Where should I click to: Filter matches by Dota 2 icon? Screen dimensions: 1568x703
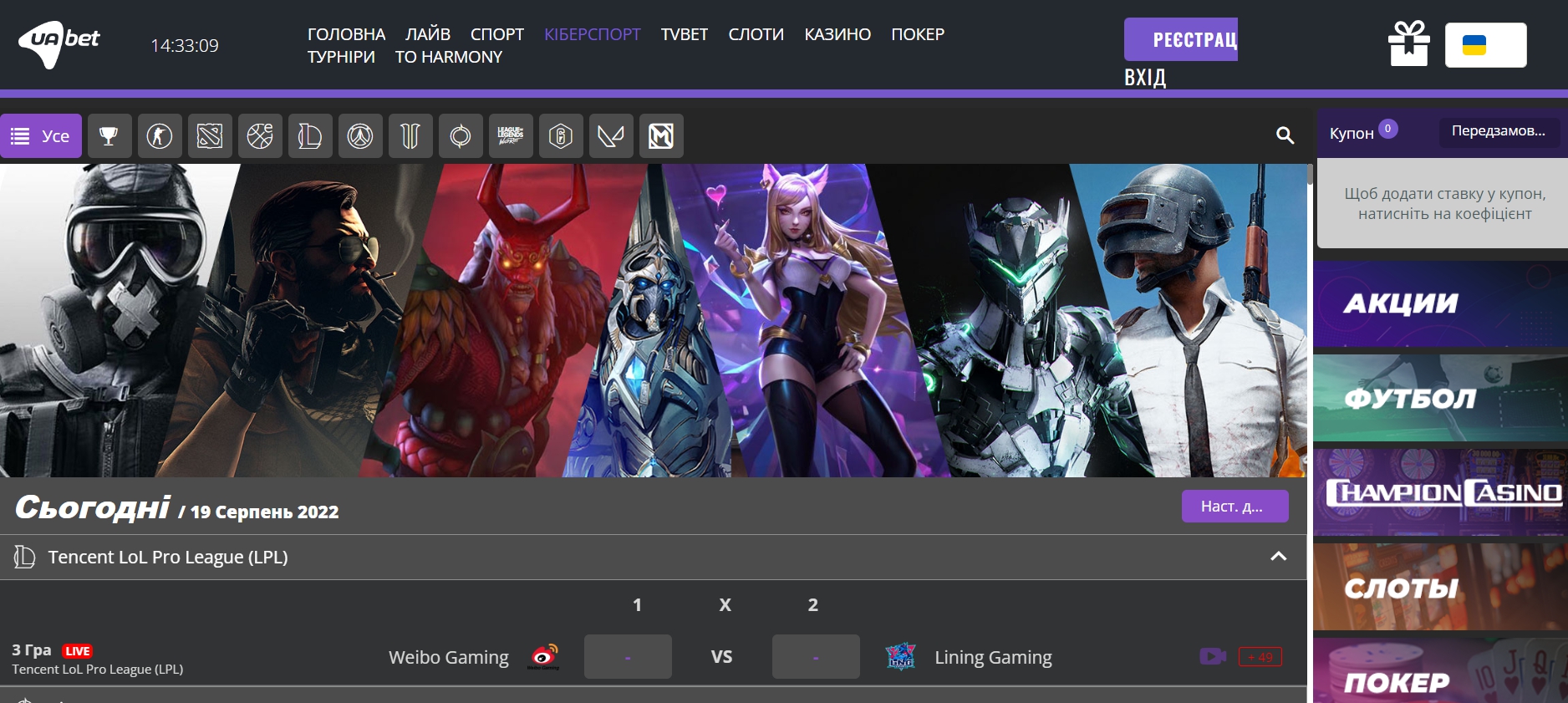(210, 135)
